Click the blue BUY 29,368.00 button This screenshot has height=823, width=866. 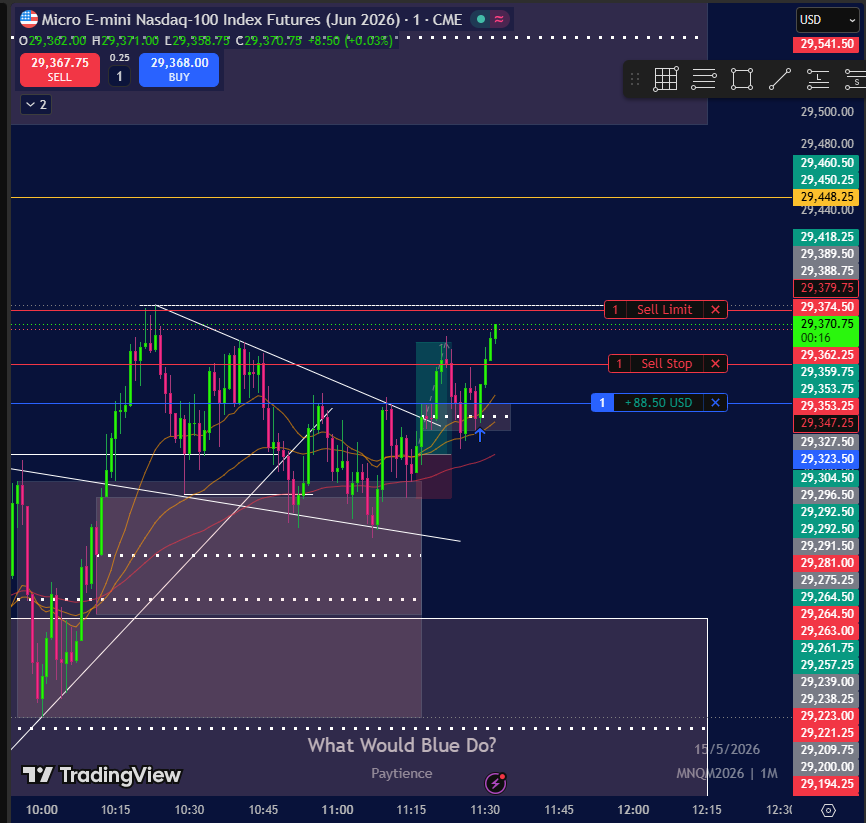coord(179,70)
